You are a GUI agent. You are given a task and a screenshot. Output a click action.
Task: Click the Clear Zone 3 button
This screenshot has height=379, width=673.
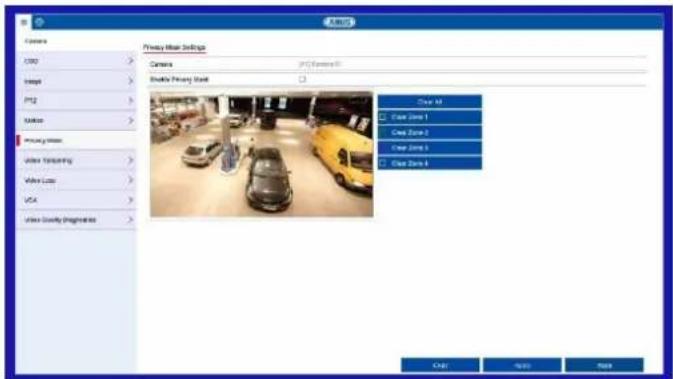click(x=430, y=148)
